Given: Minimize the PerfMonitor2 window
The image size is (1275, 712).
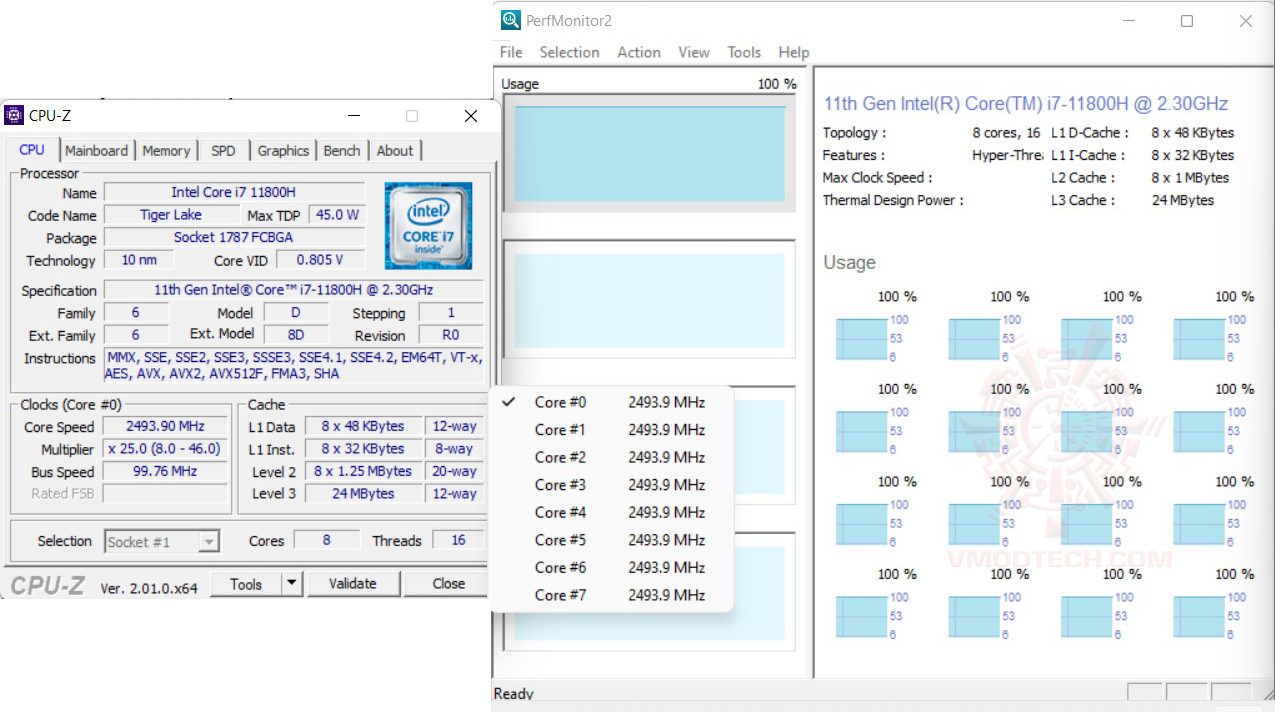Looking at the screenshot, I should pyautogui.click(x=1128, y=21).
